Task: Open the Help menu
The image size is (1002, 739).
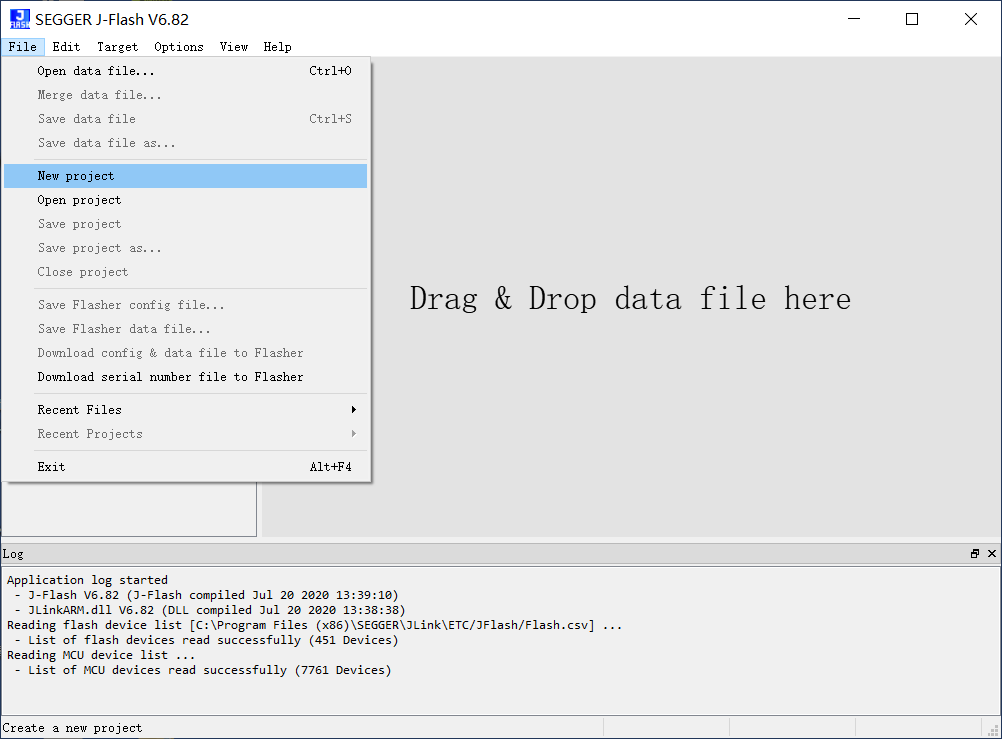Action: point(277,47)
